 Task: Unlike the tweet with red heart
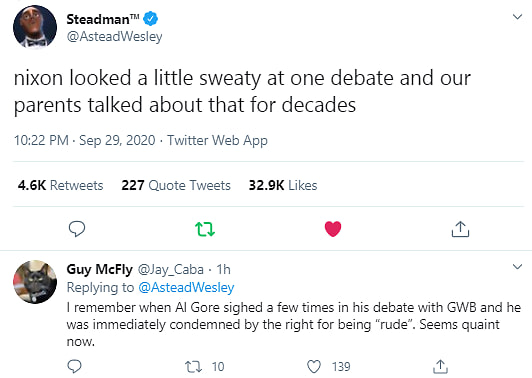click(333, 229)
